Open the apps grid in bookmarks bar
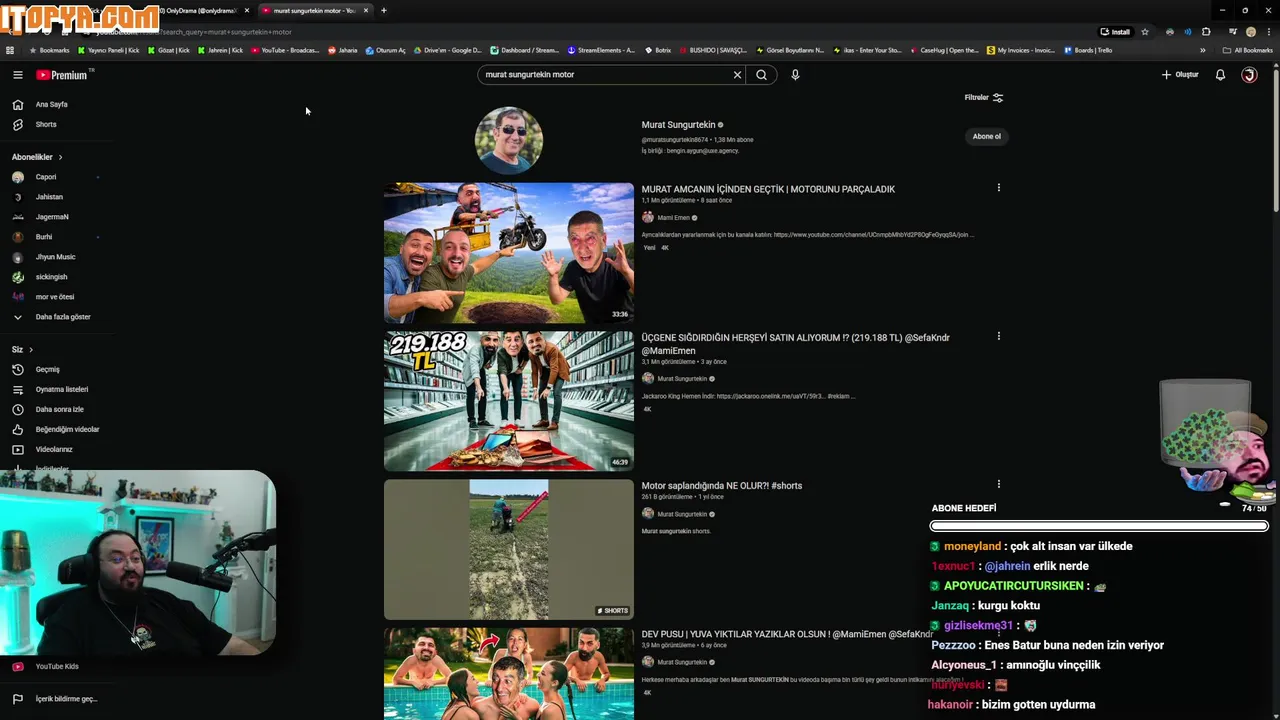1280x720 pixels. (10, 50)
